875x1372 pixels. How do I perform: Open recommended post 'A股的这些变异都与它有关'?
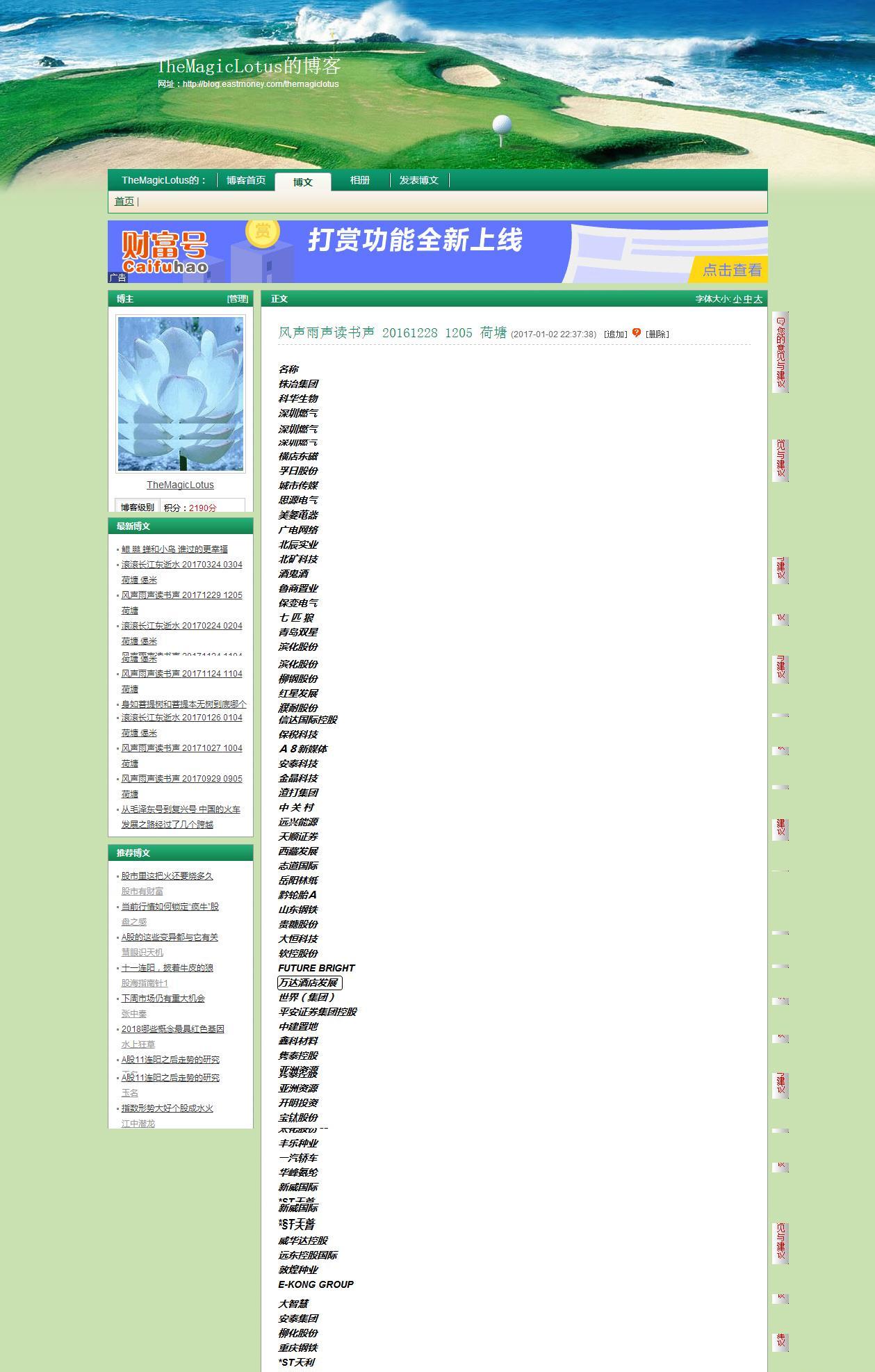tap(170, 937)
